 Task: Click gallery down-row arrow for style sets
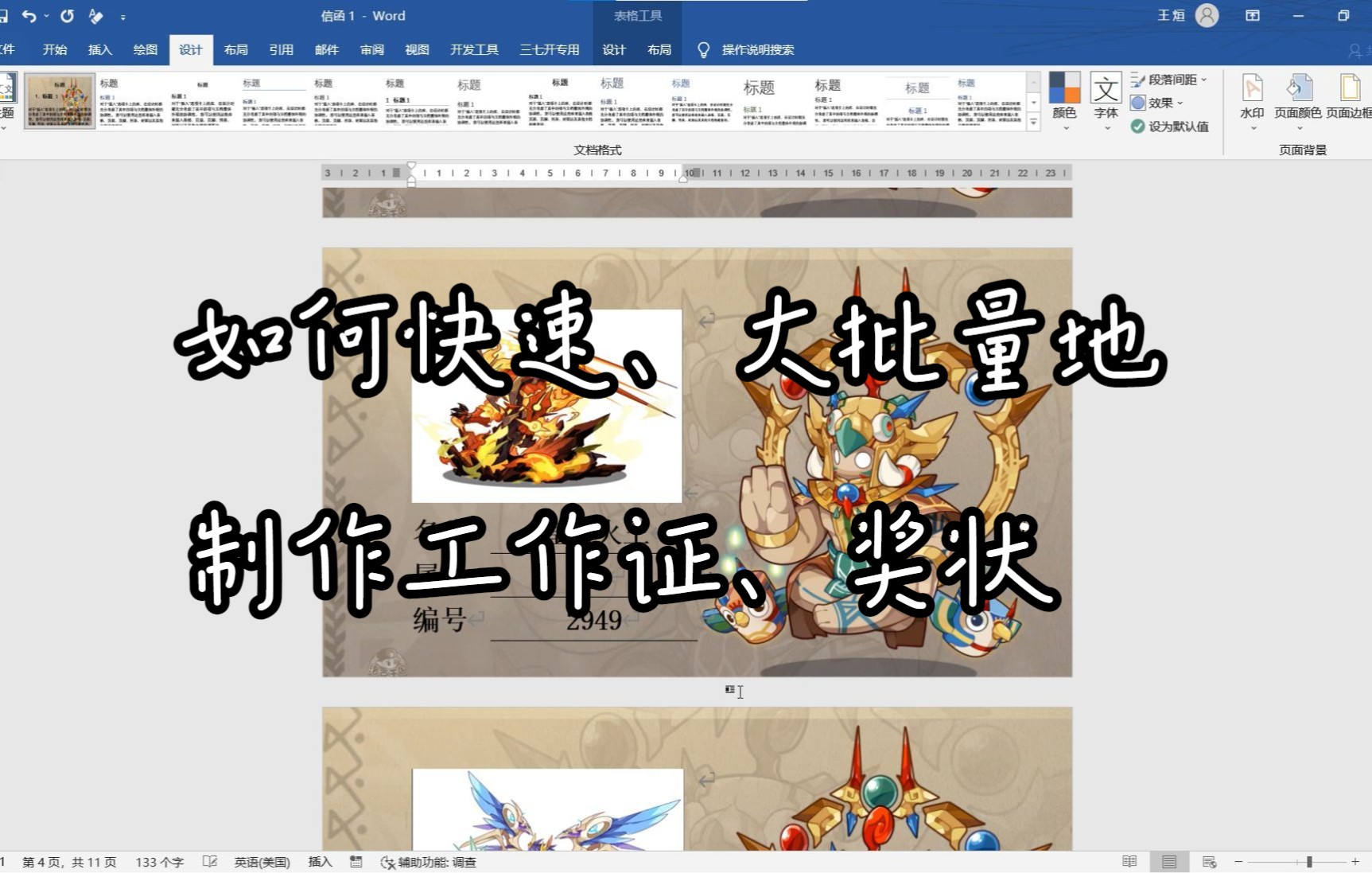point(1034,102)
